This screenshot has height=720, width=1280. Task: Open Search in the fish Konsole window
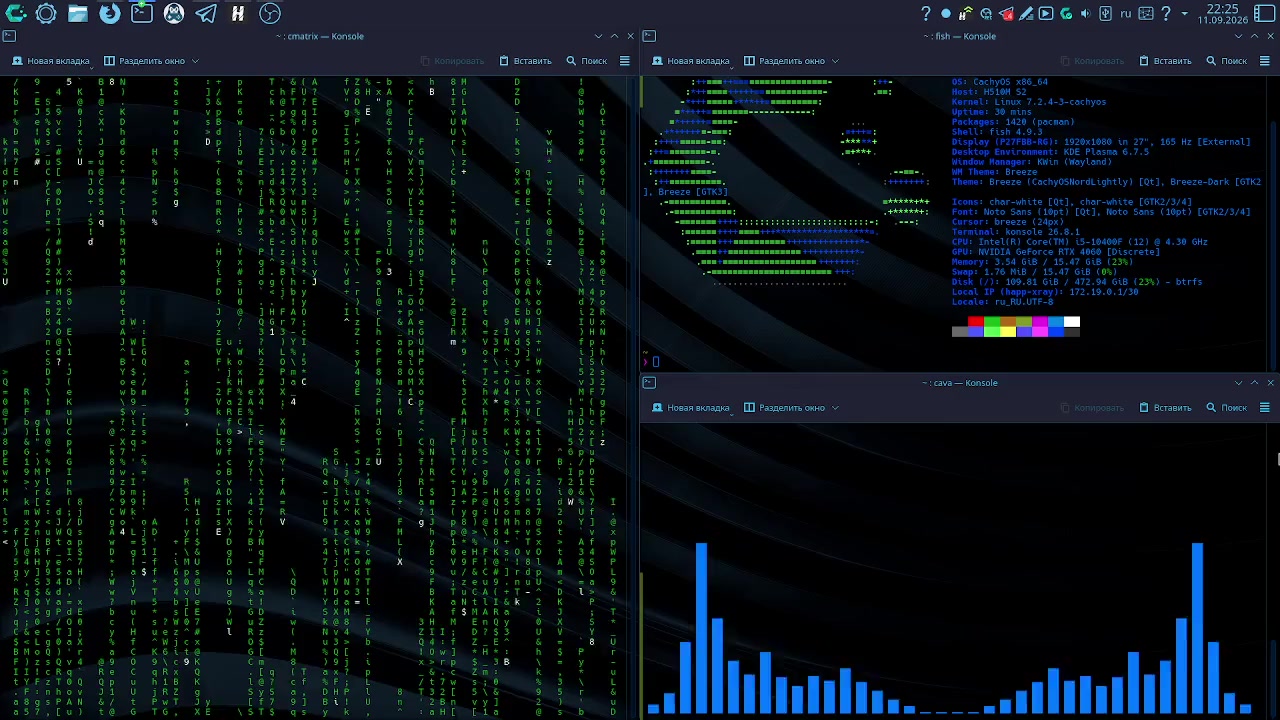pos(1227,61)
